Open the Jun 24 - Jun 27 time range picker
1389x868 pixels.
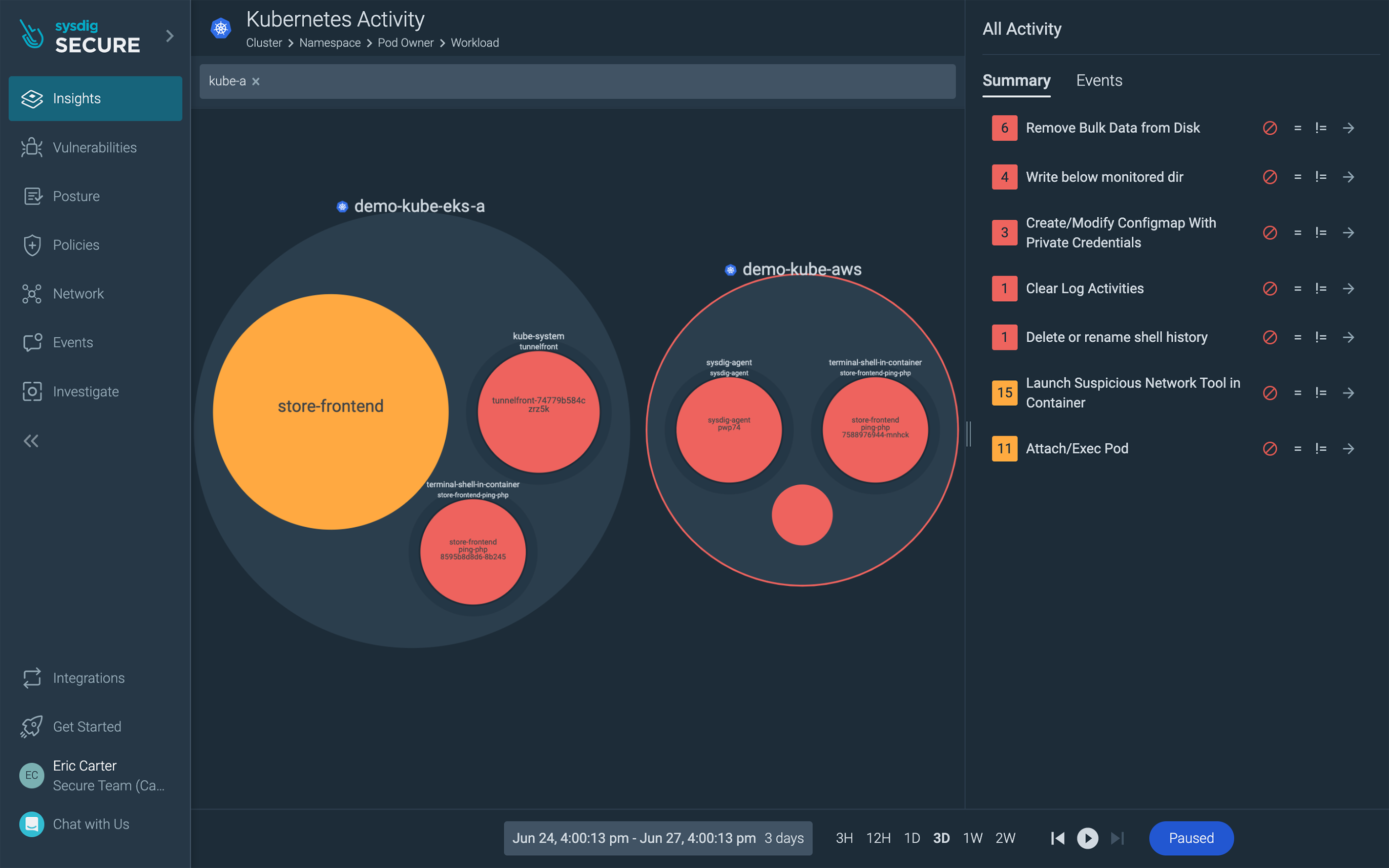658,838
